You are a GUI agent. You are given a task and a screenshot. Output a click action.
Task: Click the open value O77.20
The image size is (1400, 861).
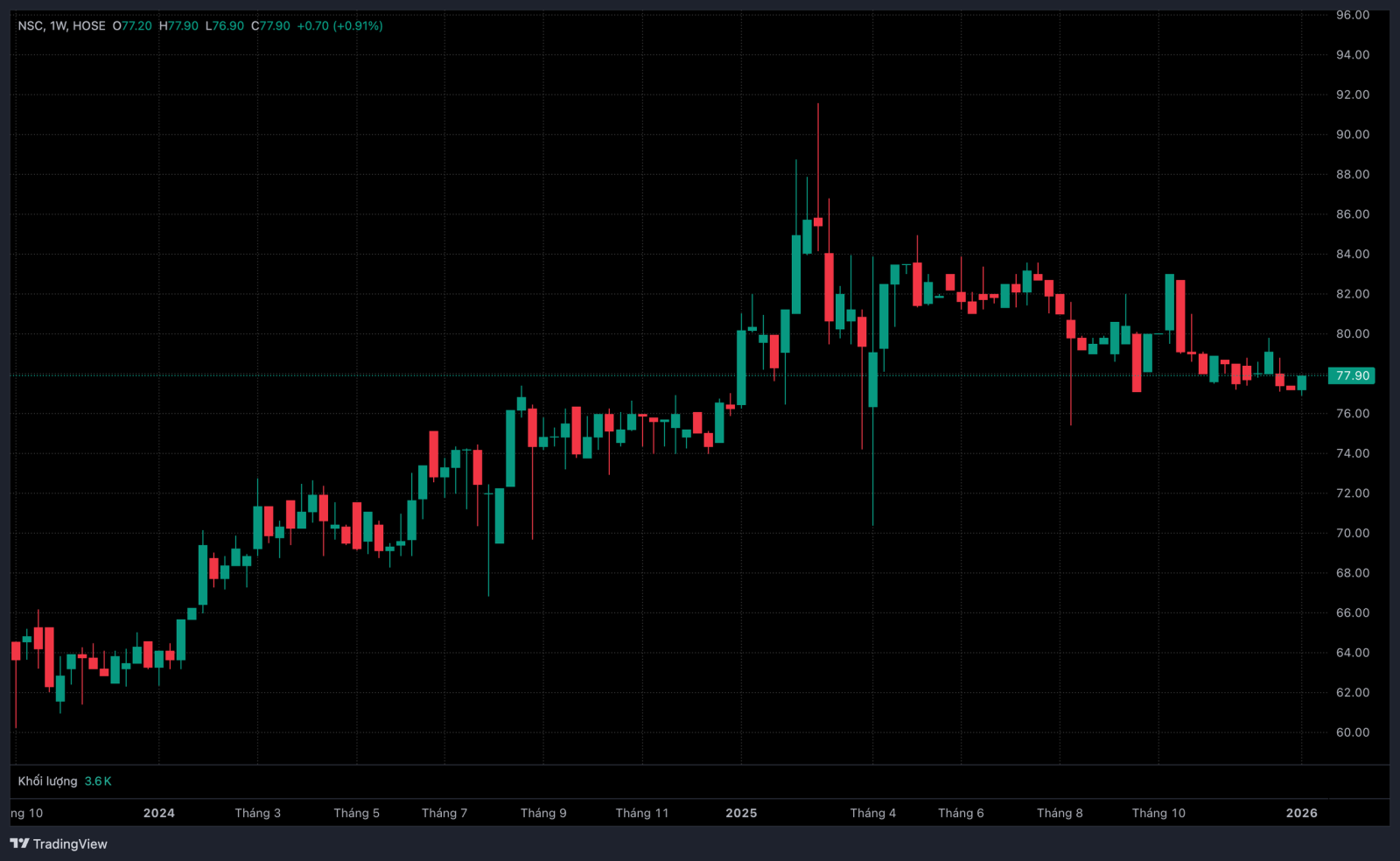click(132, 26)
